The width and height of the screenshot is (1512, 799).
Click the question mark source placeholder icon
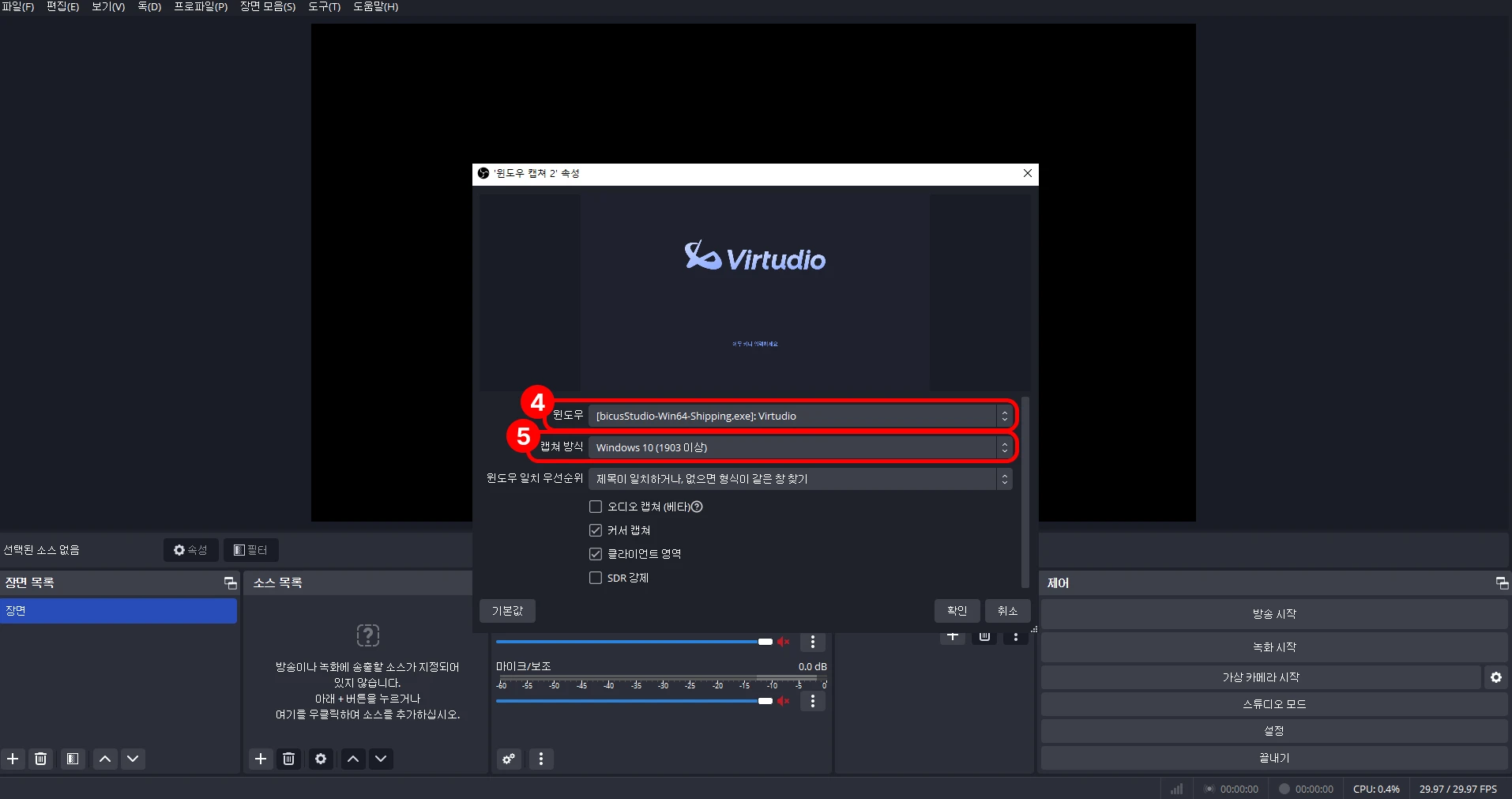click(x=368, y=635)
